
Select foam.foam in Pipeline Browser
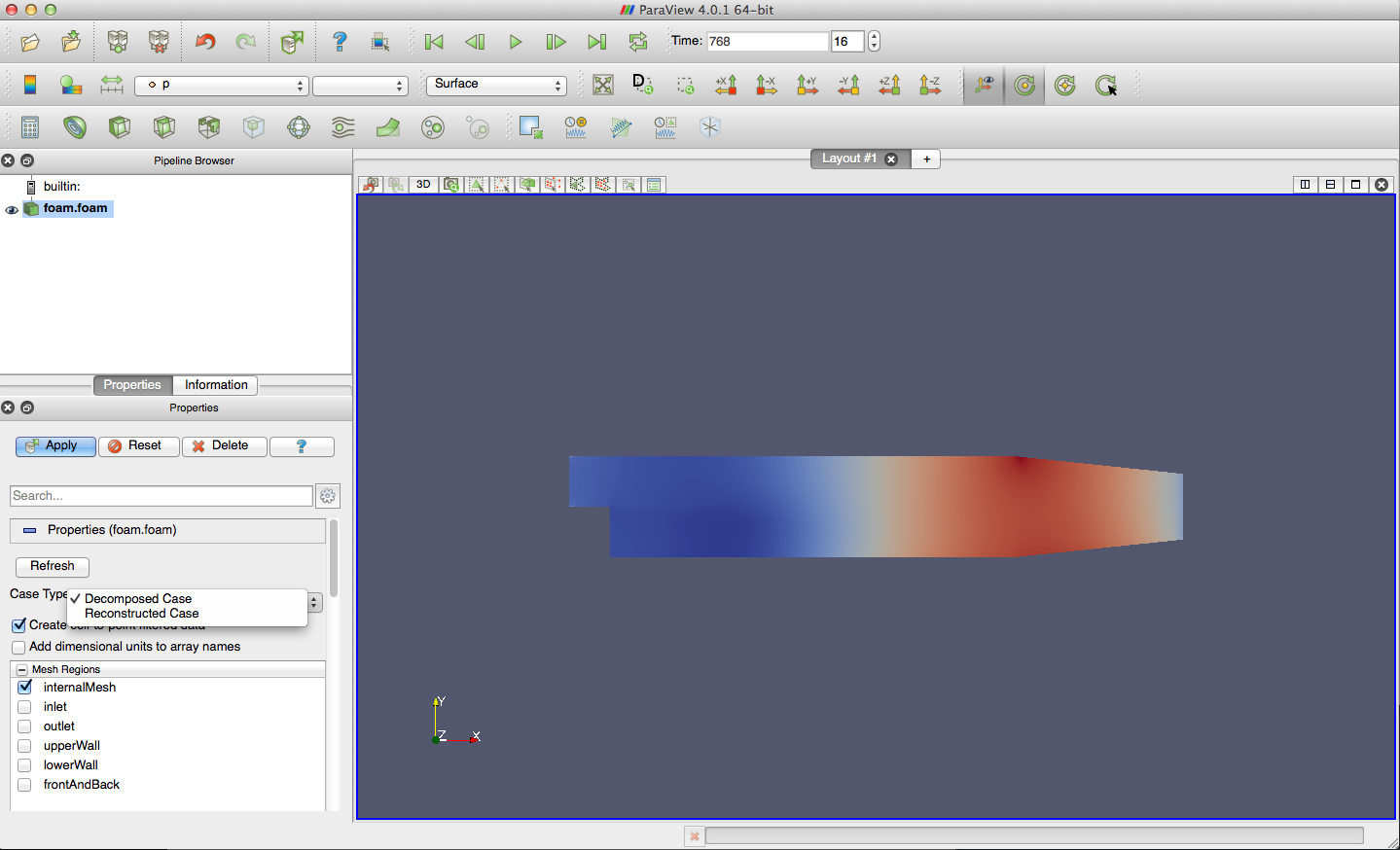click(75, 208)
